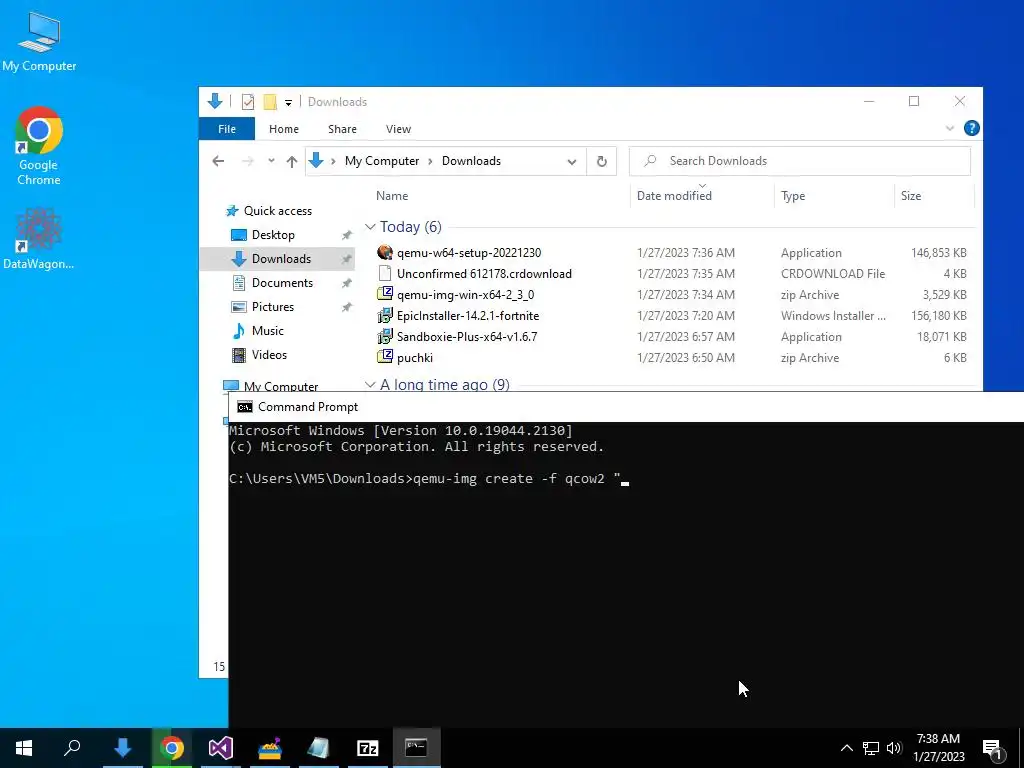
Task: Sort by Name column header
Action: pos(392,196)
